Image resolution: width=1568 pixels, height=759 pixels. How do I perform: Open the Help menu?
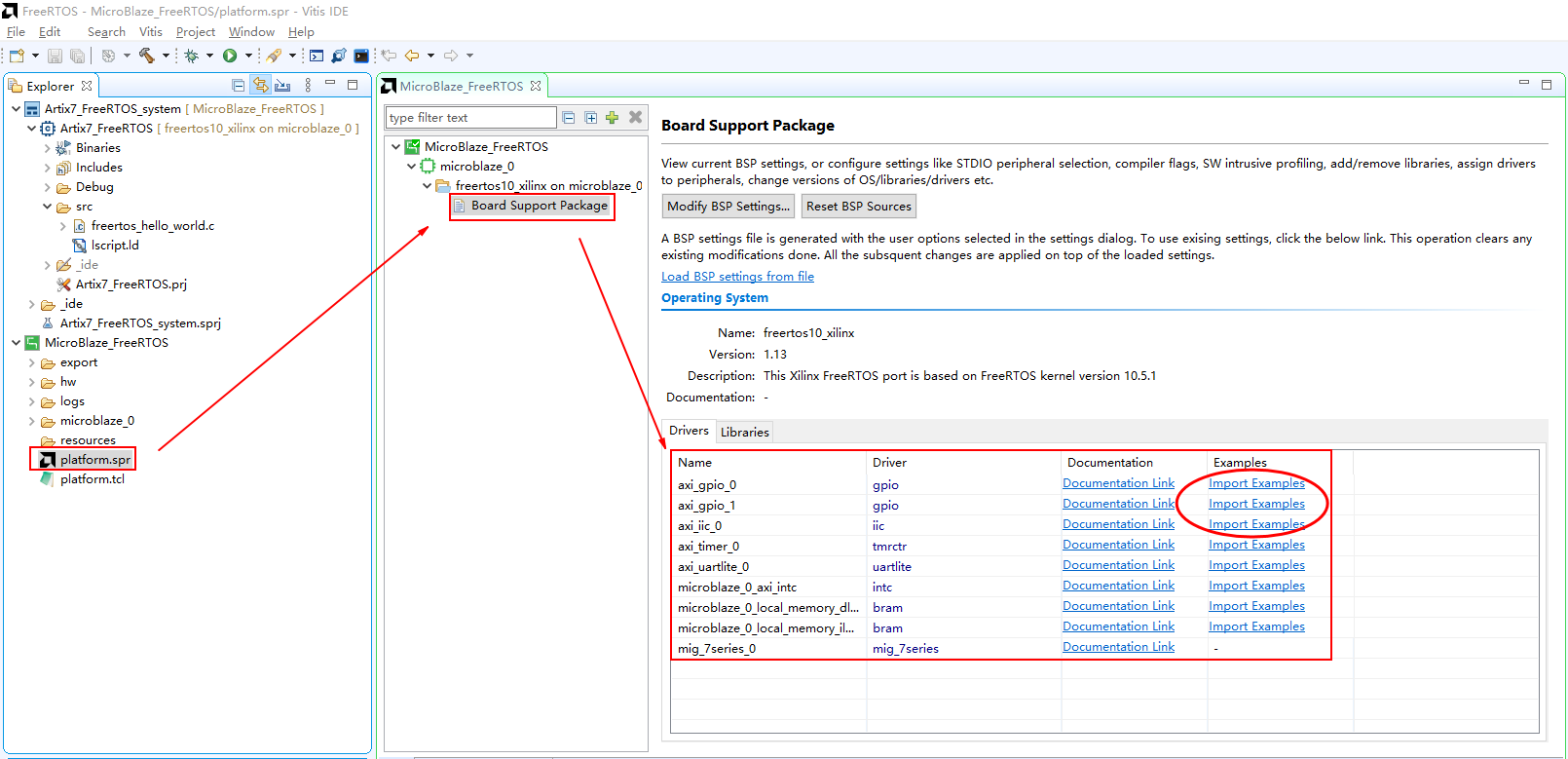click(301, 32)
